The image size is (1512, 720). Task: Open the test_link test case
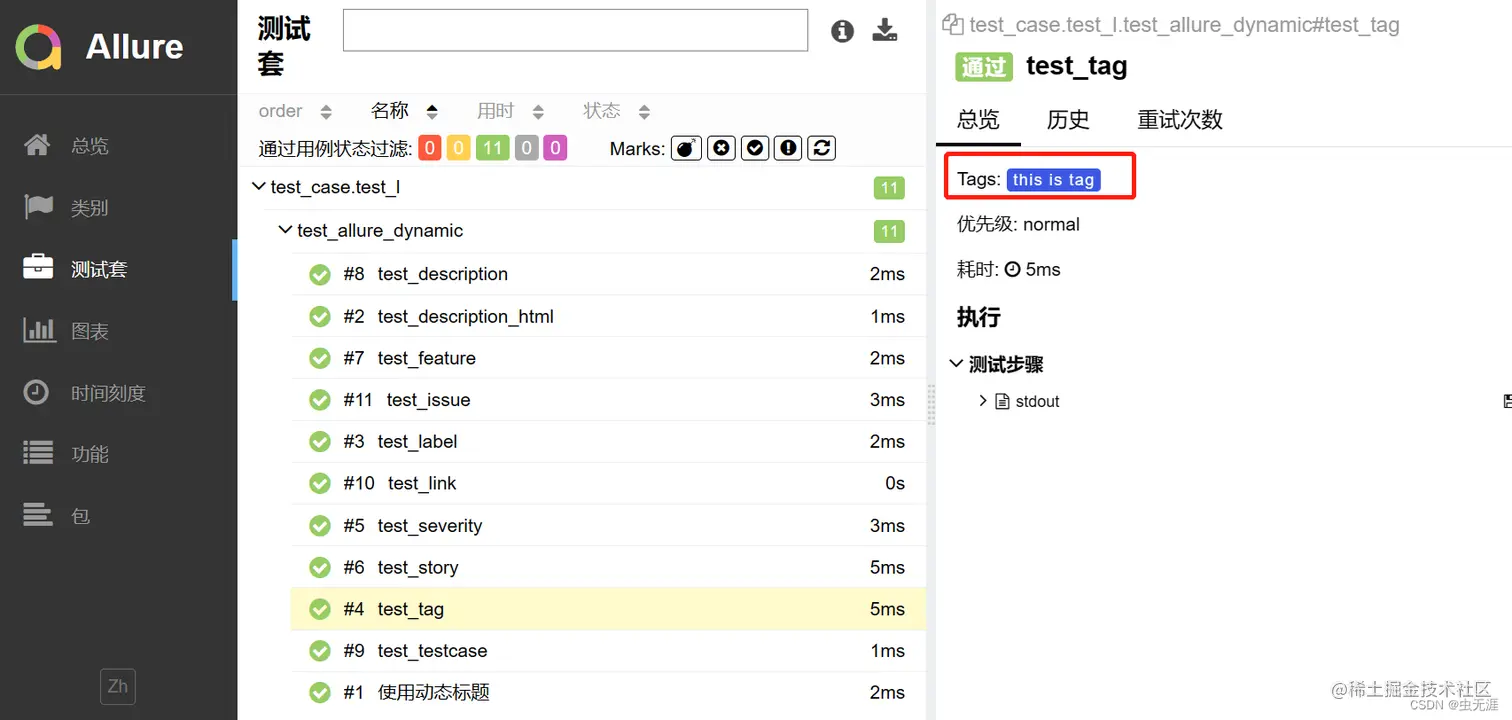[608, 483]
